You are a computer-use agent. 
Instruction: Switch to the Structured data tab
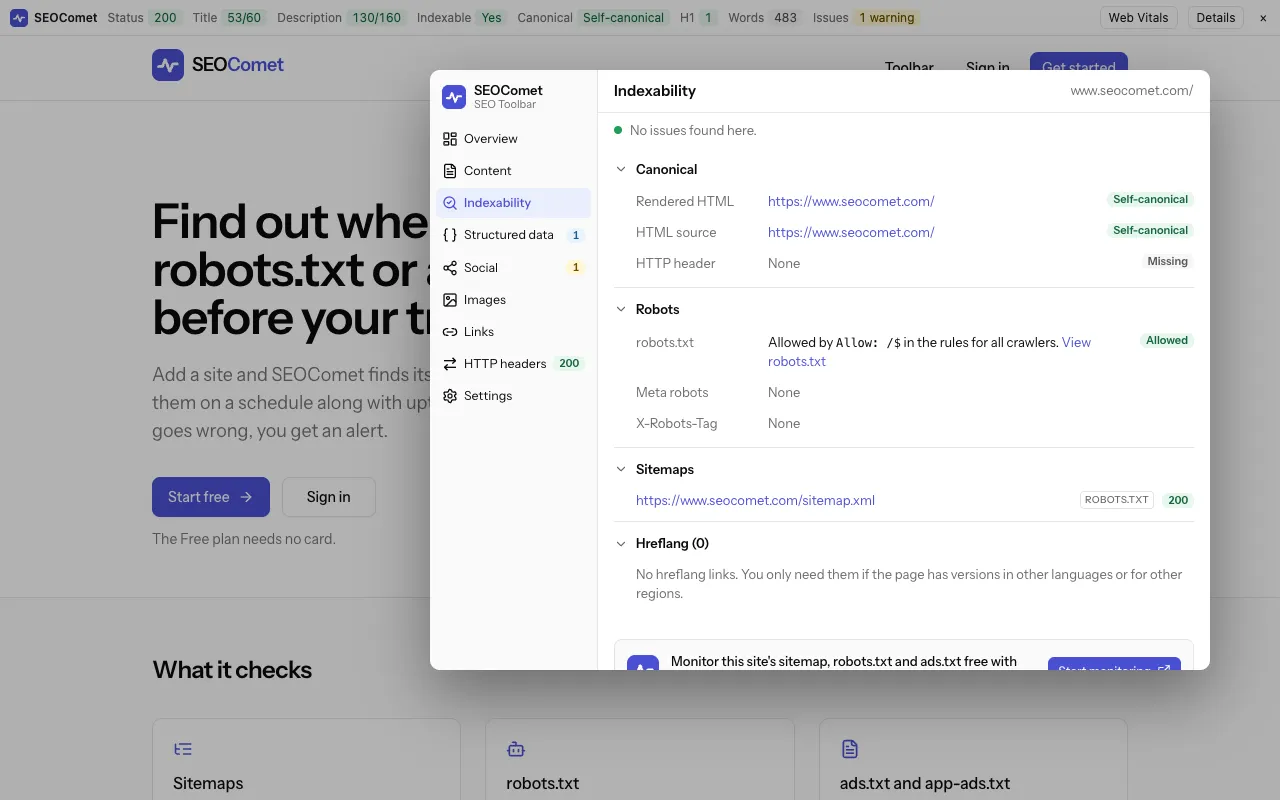pos(513,235)
